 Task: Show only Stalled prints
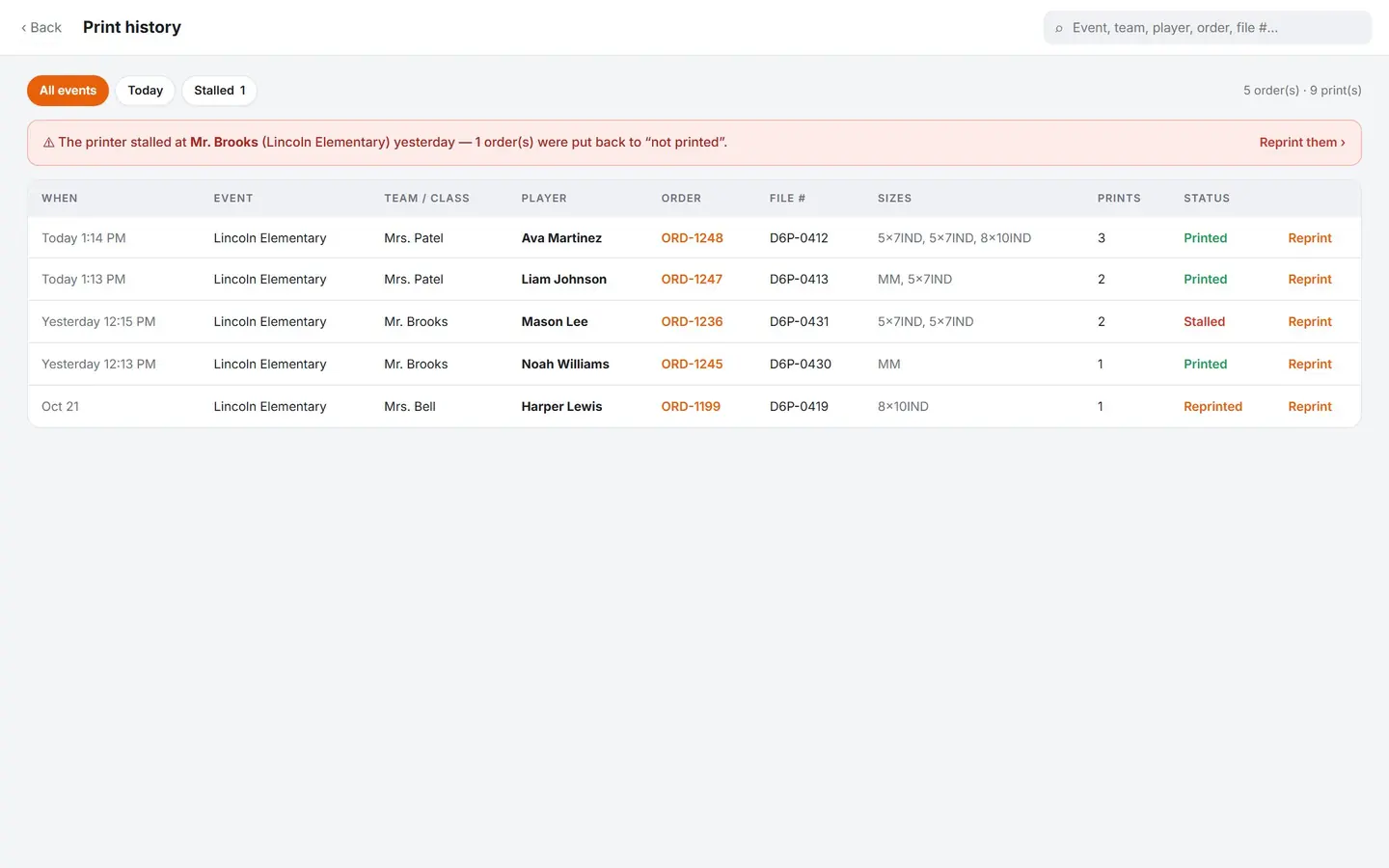point(220,91)
